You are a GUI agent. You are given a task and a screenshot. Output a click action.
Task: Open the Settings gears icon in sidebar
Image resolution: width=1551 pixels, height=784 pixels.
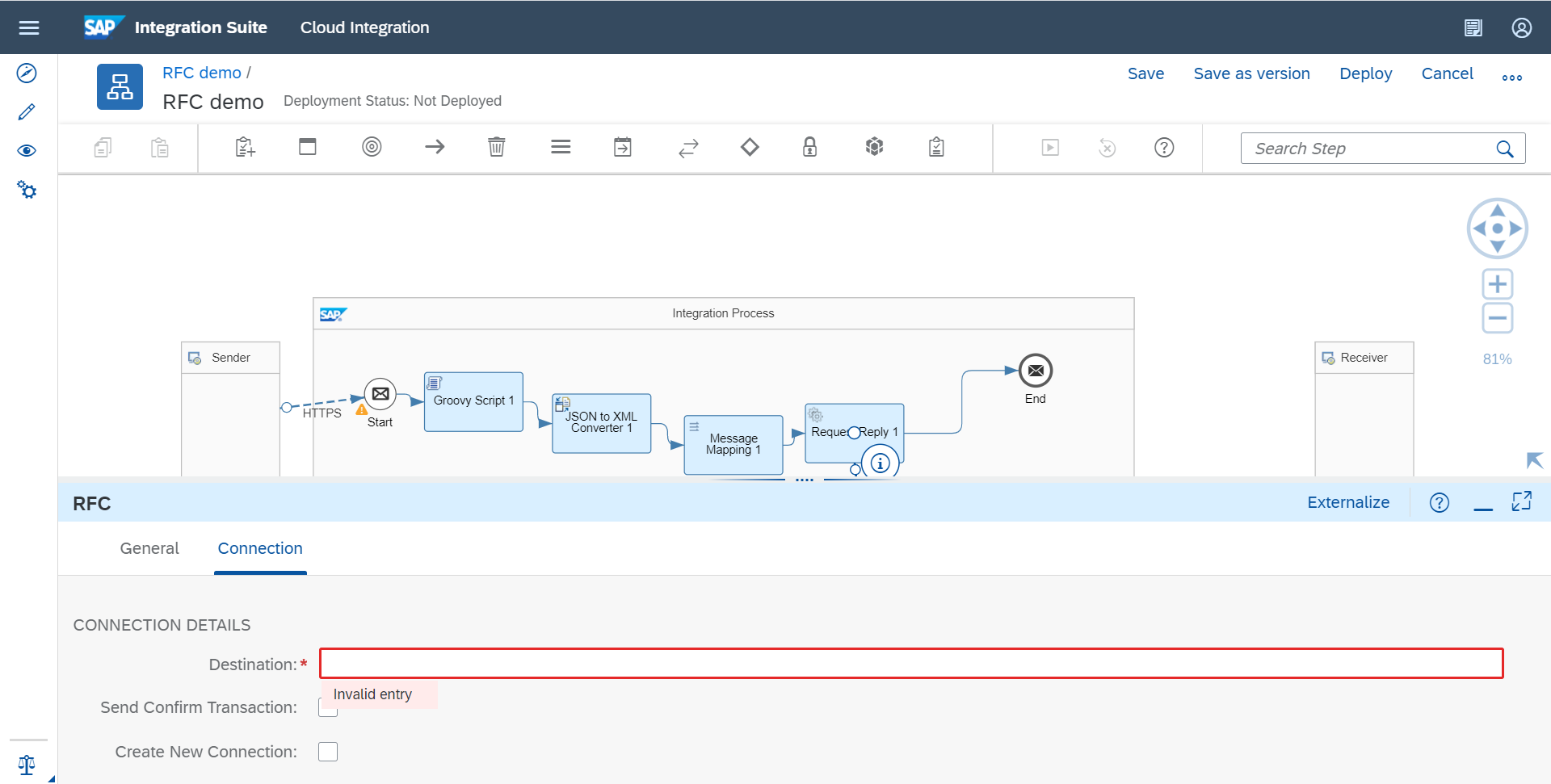[x=27, y=189]
